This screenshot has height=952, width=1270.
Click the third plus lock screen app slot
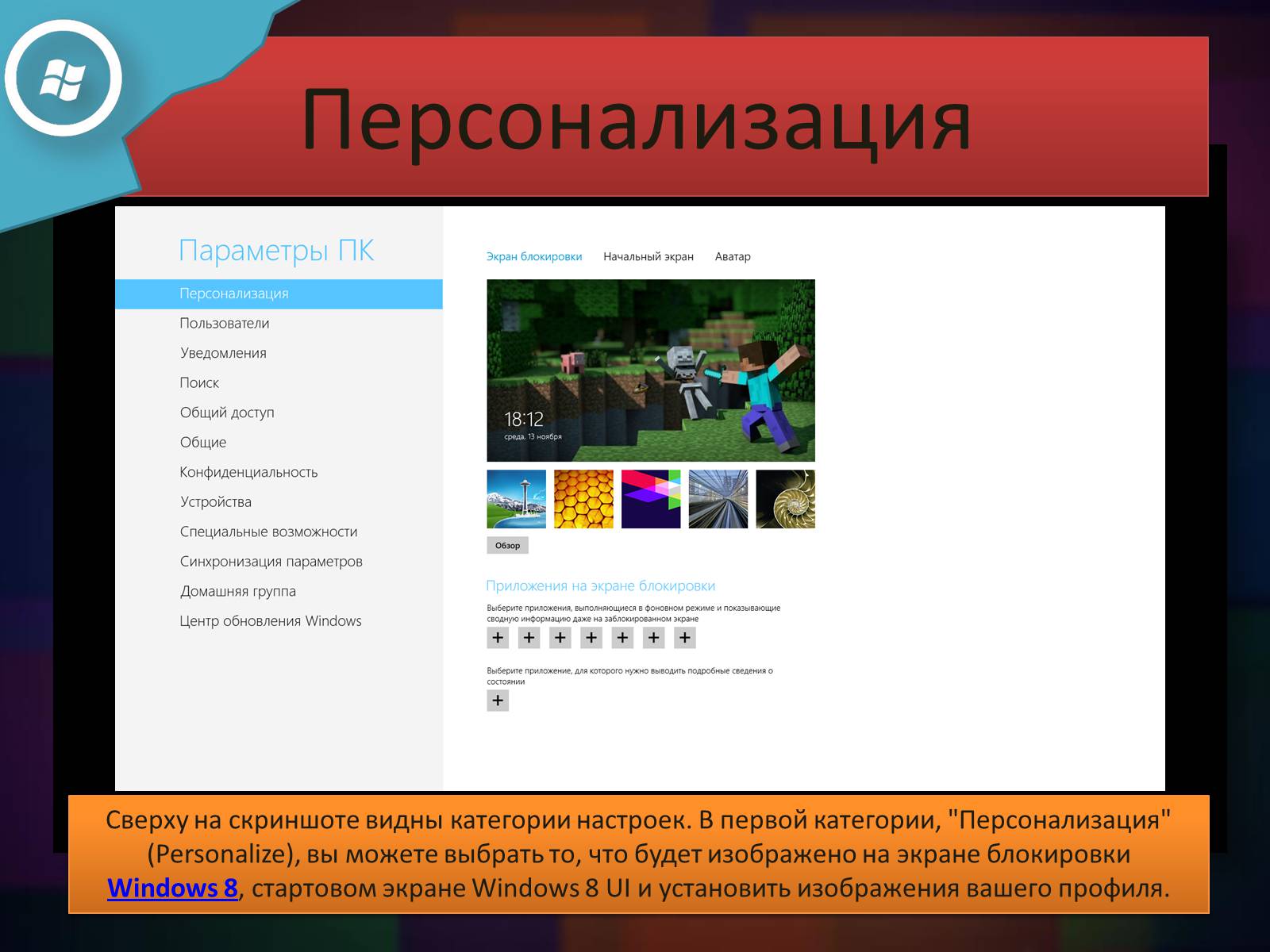tap(560, 638)
